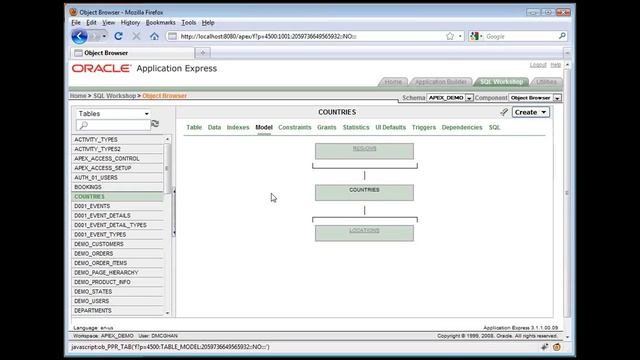Switch to the Table tab
The image size is (640, 360).
pyautogui.click(x=194, y=127)
